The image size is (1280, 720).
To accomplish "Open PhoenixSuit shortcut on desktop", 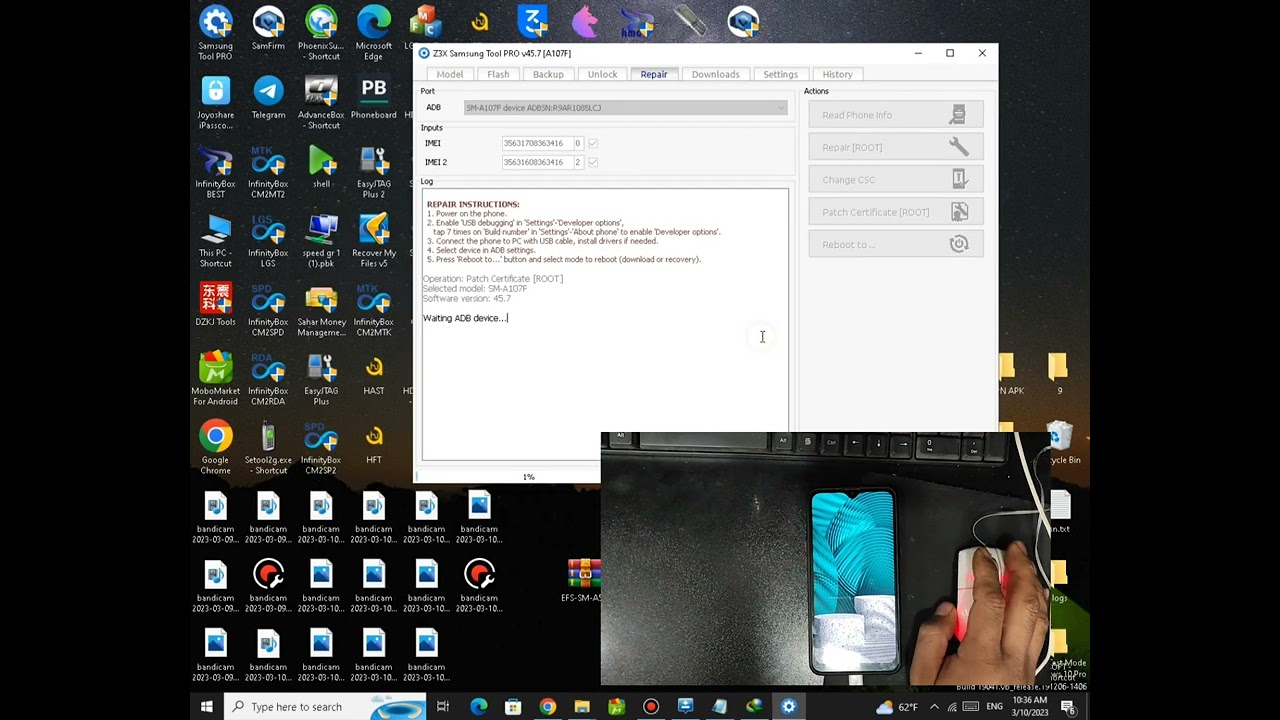I will [321, 33].
